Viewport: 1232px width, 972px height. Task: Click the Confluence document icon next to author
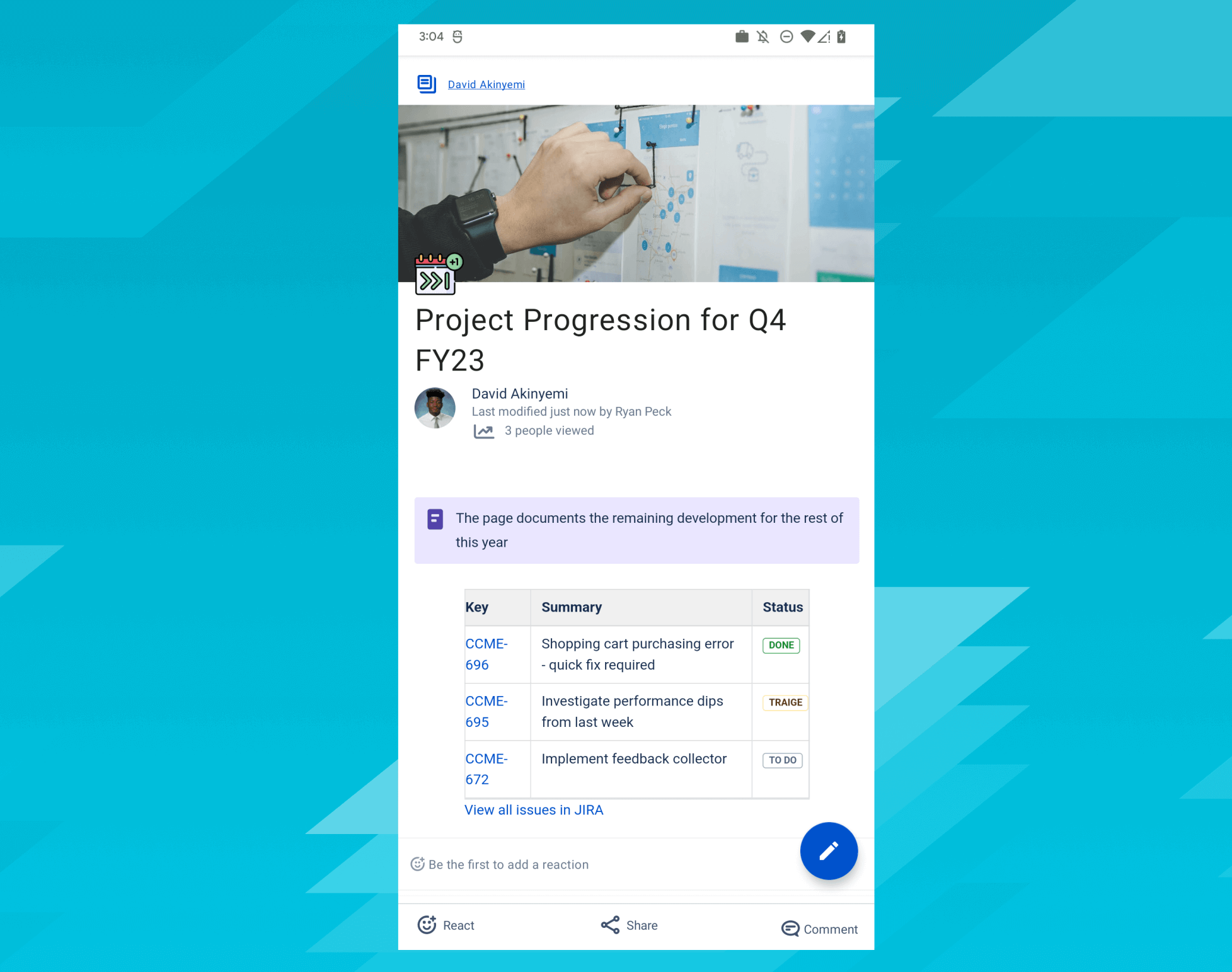[x=427, y=83]
